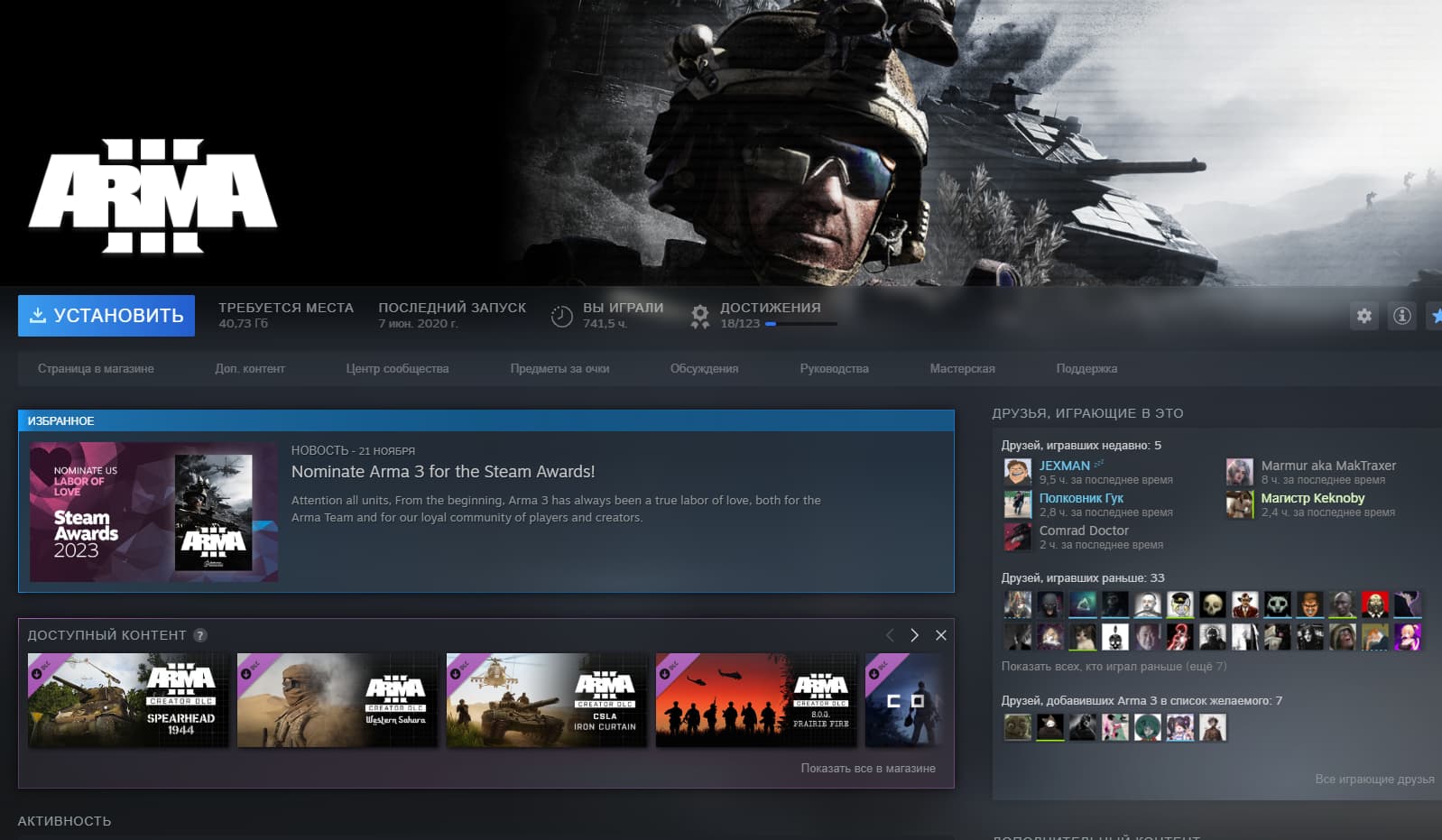Click the favorite star icon
Viewport: 1442px width, 840px height.
[x=1436, y=316]
